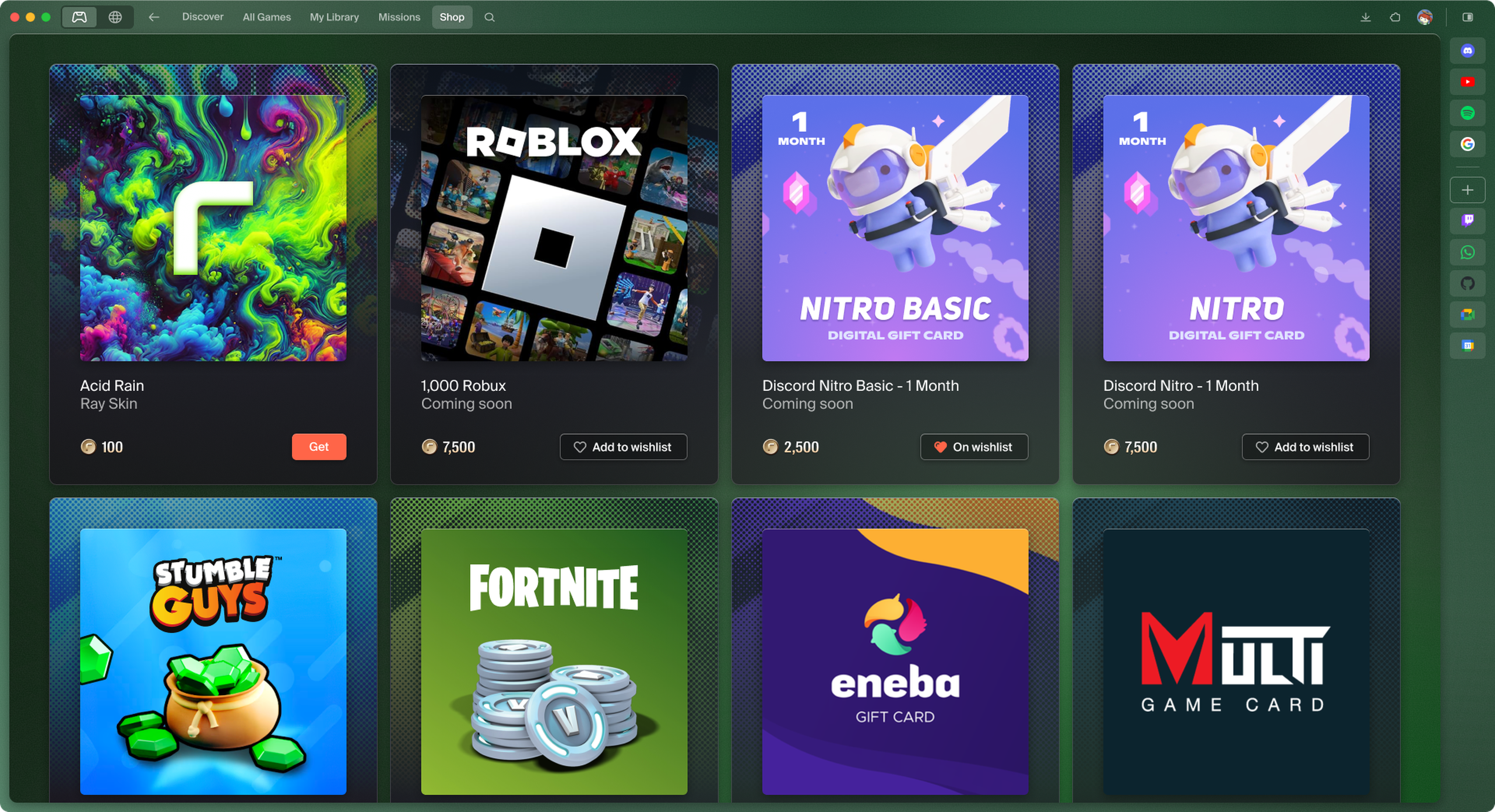Click the 'Discord Nitro - 1 Month' title

coord(1180,385)
